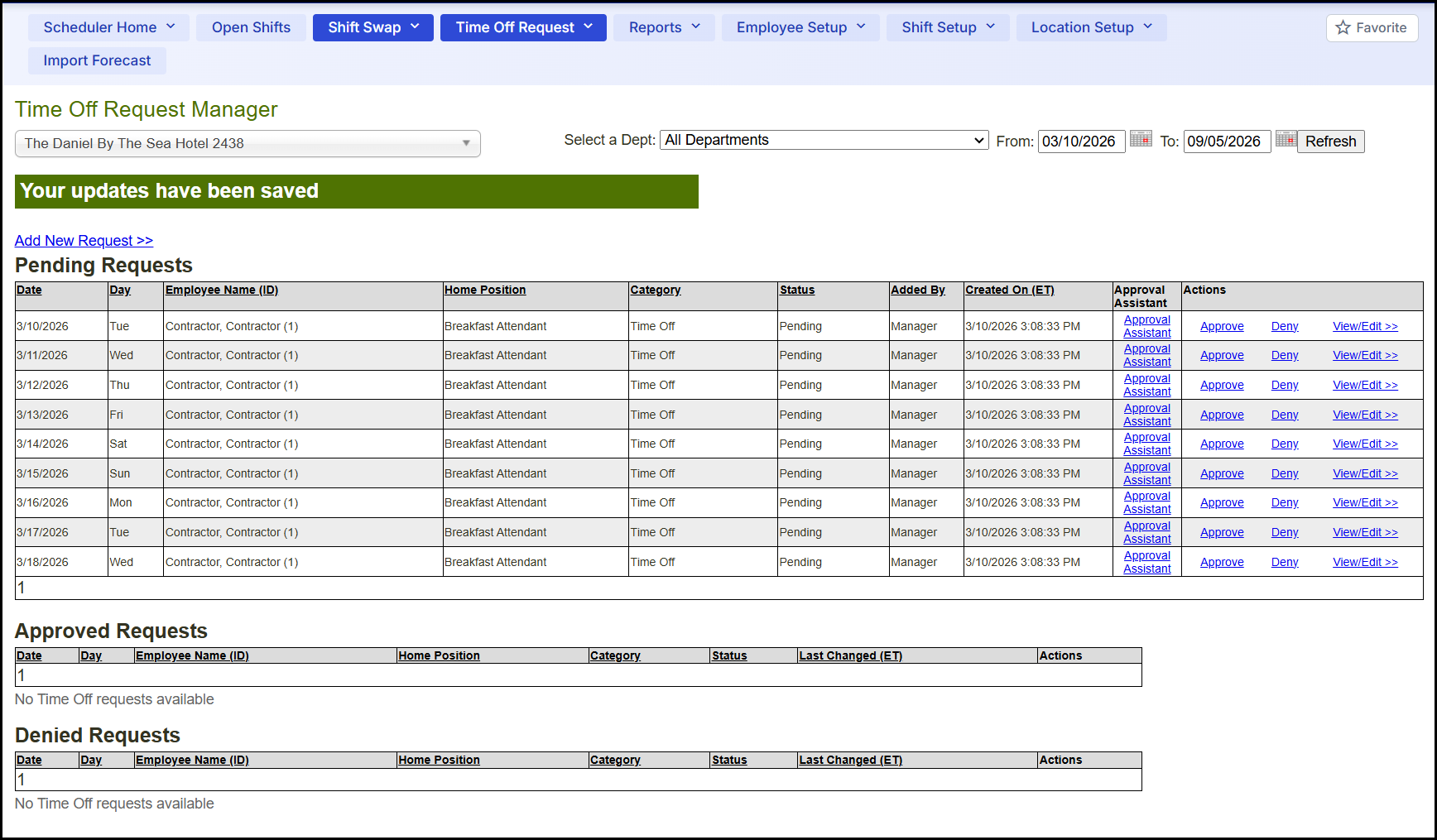Open the From date calendar picker icon
This screenshot has width=1437, height=840.
[1141, 139]
